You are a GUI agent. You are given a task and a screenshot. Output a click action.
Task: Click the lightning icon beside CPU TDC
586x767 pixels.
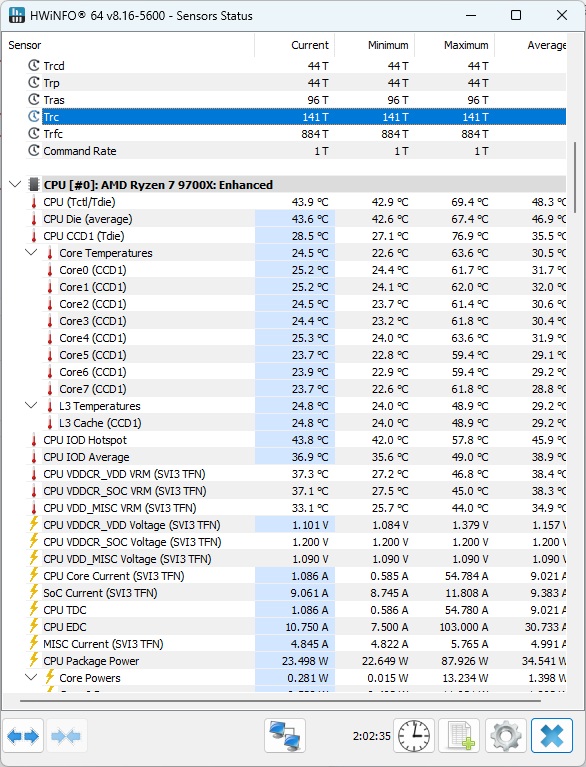pos(34,609)
